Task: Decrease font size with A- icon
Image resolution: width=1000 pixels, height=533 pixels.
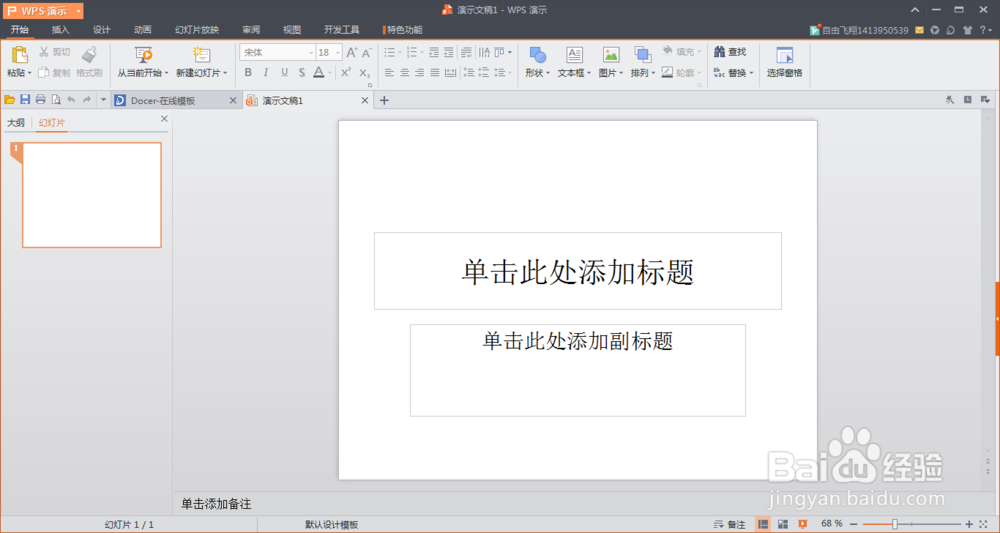Action: click(x=367, y=52)
